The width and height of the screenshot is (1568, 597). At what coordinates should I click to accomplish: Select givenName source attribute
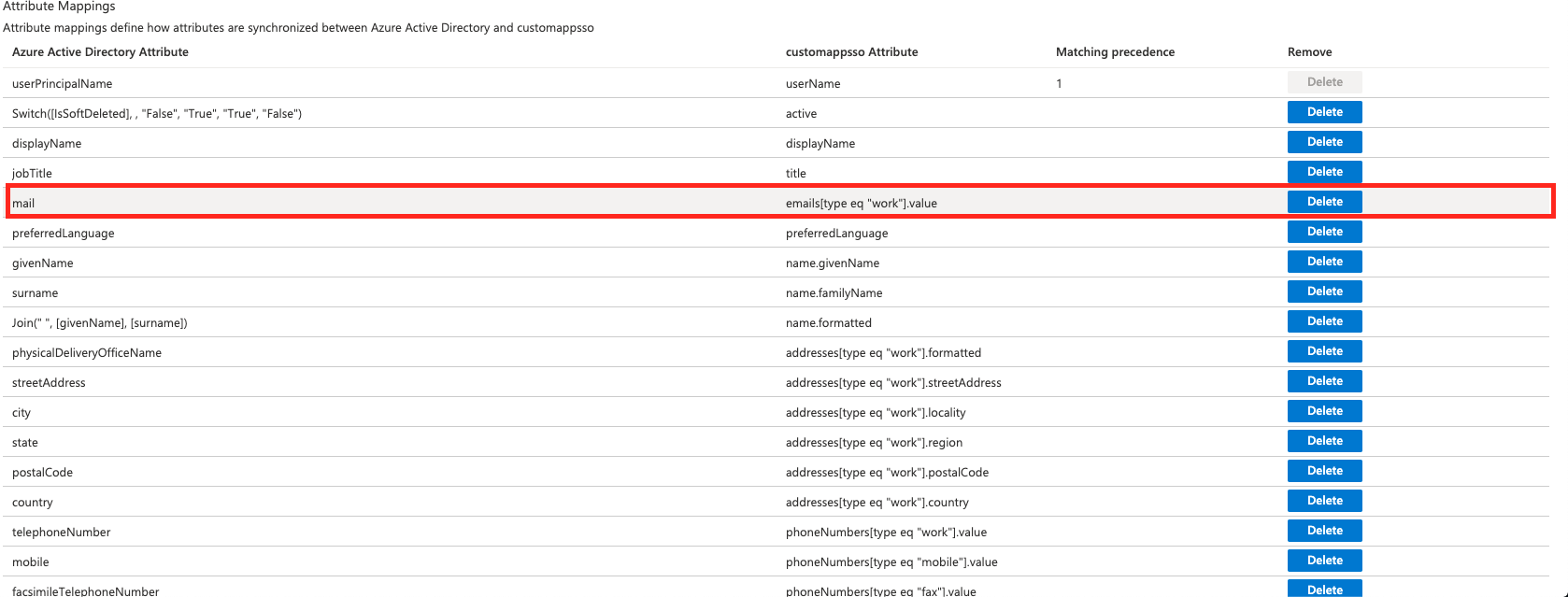coord(43,263)
